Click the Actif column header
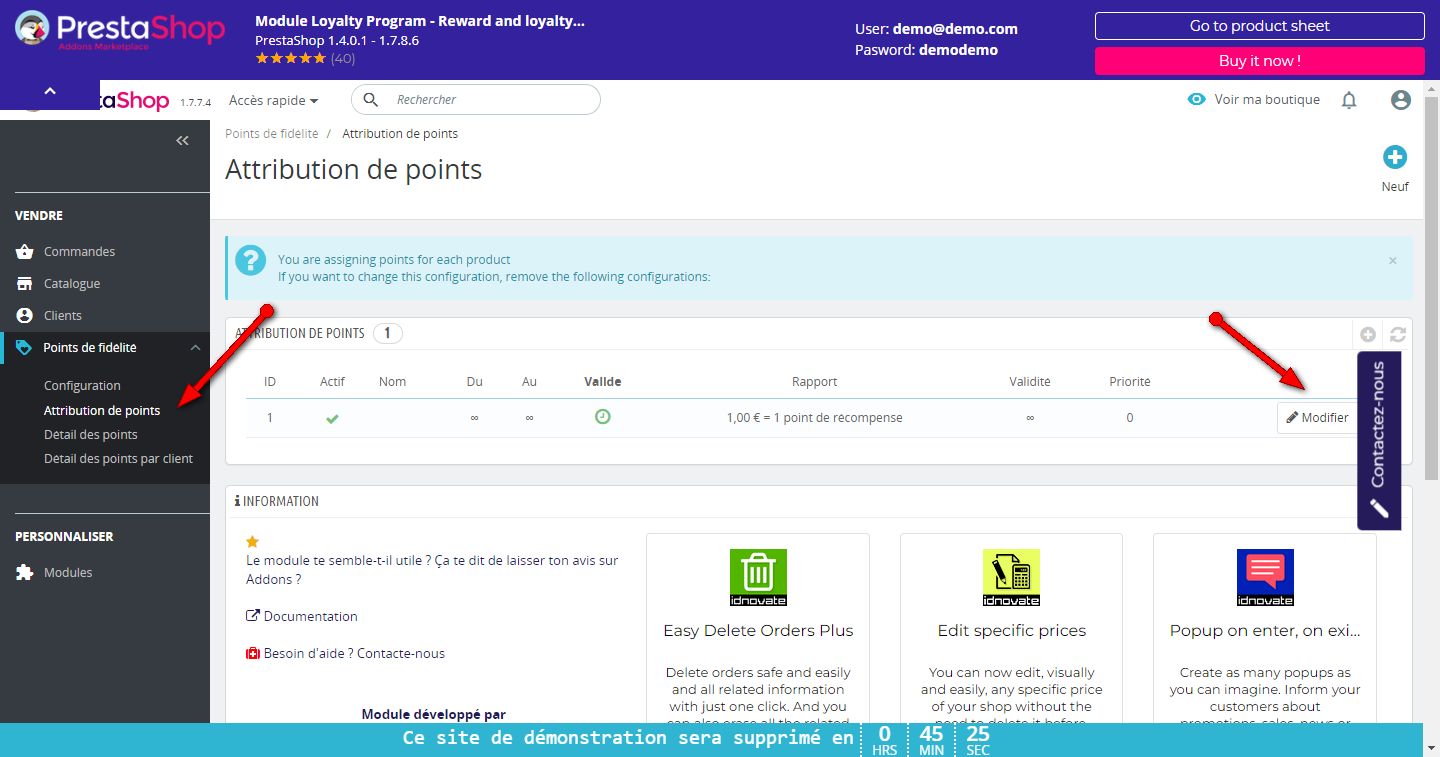 pyautogui.click(x=333, y=382)
